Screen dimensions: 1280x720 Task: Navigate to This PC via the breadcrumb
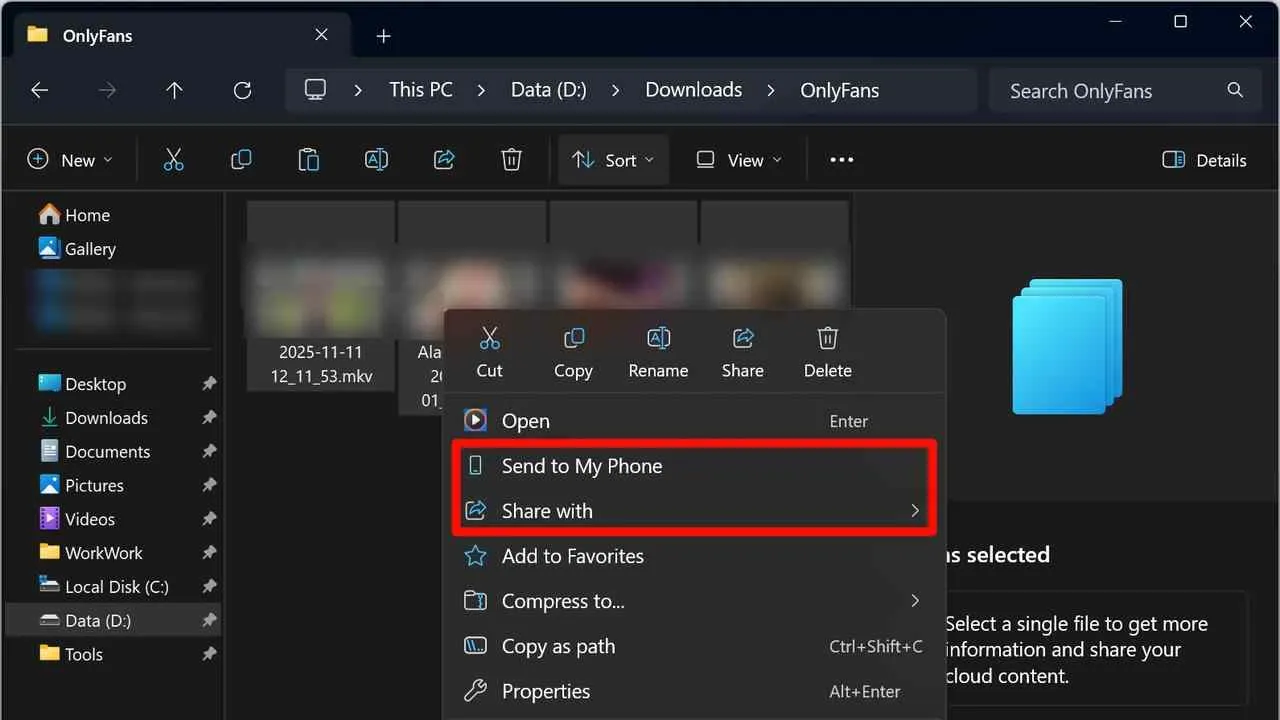coord(421,89)
